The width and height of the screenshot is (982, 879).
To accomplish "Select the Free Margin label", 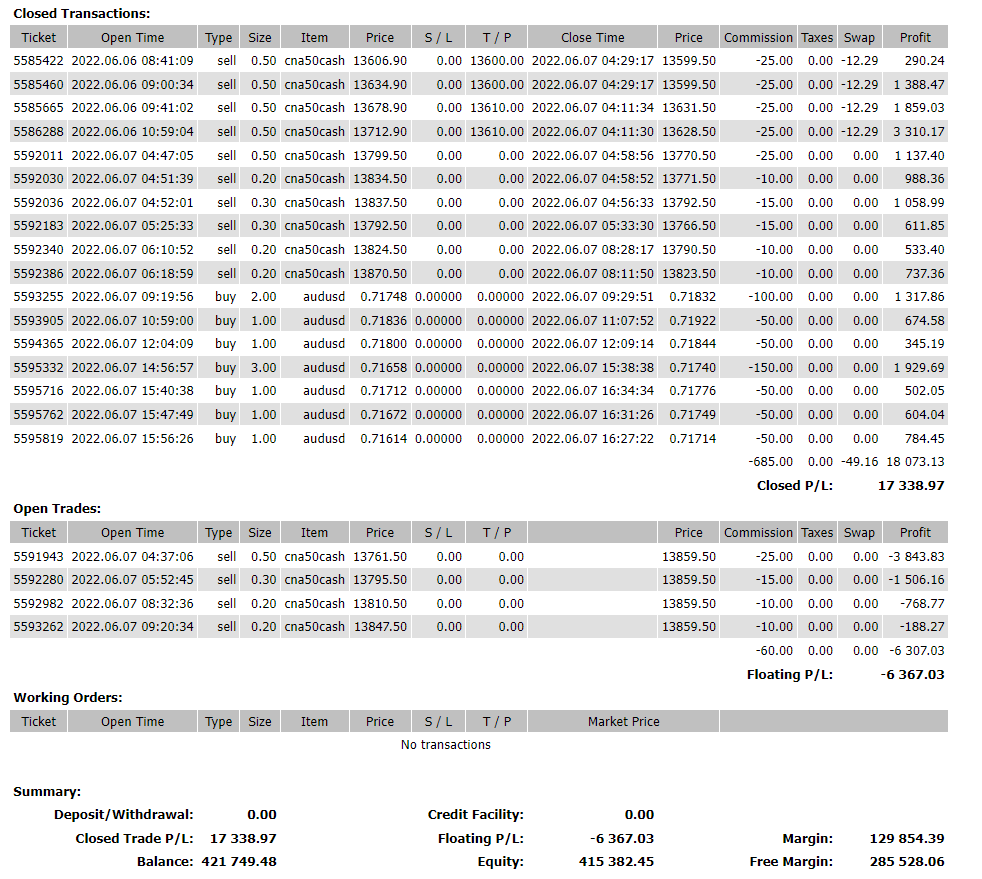I will pyautogui.click(x=791, y=862).
